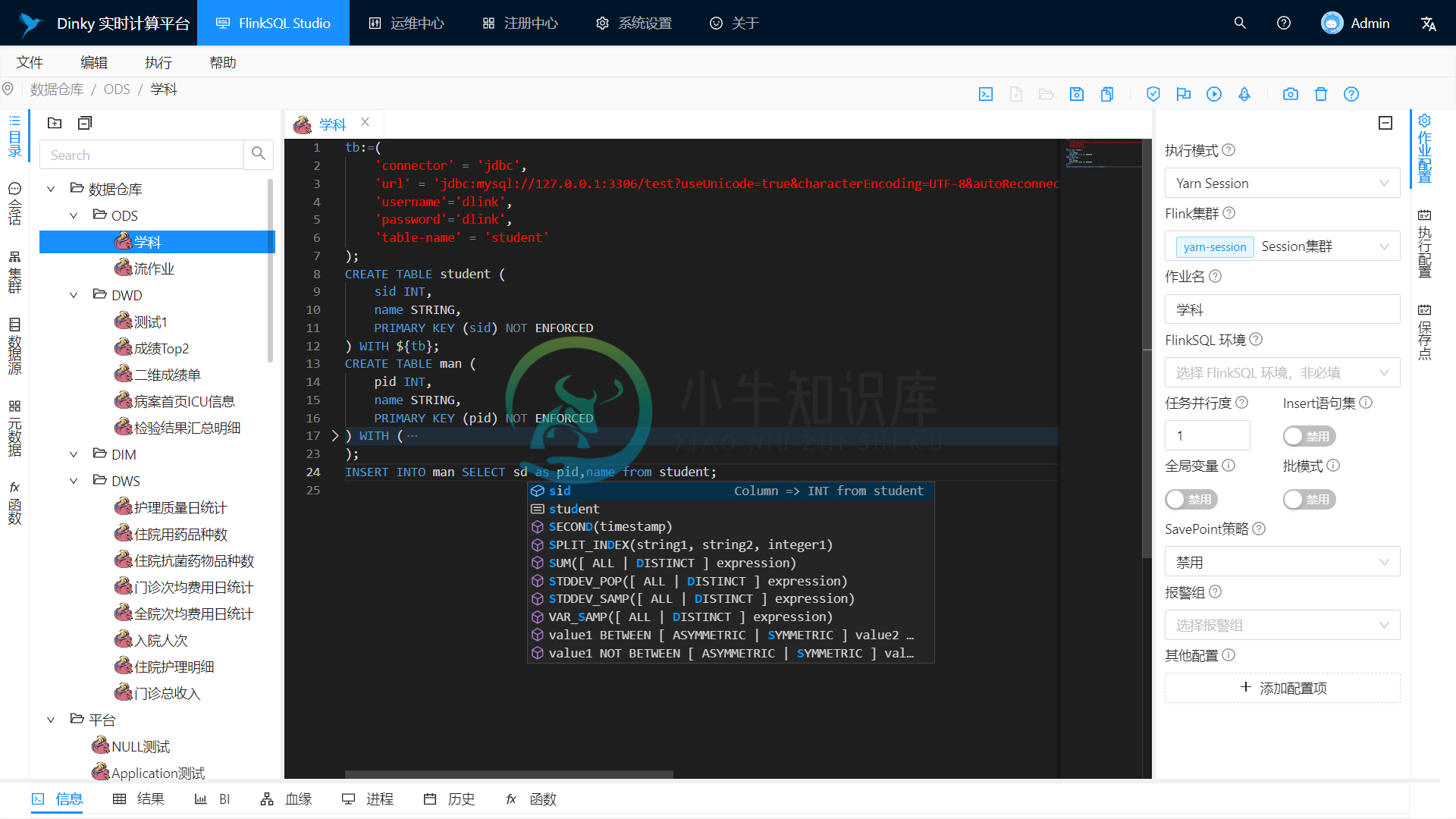Expand the SavePoint策略 禁用 dropdown
This screenshot has width=1456, height=819.
click(x=1283, y=561)
